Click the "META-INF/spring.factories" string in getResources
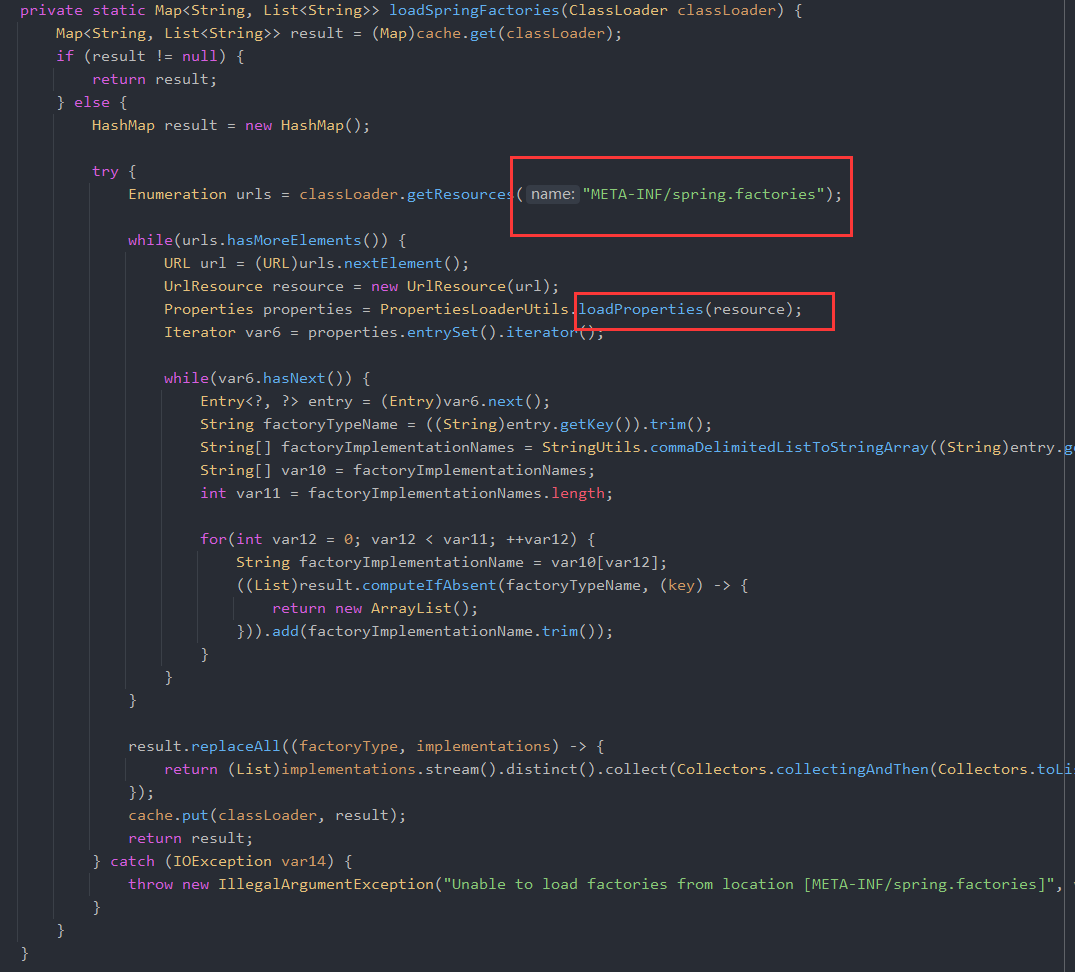Viewport: 1075px width, 972px height. click(704, 194)
